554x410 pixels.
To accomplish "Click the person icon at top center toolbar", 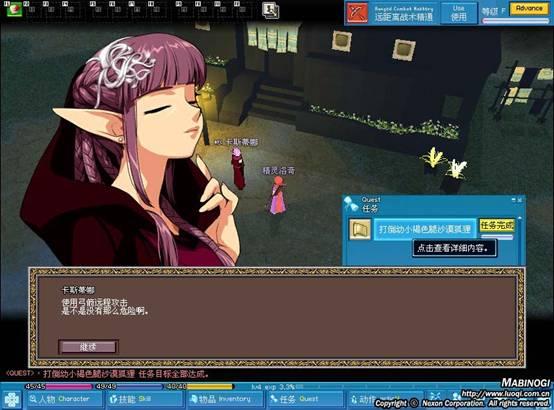I will [x=271, y=10].
